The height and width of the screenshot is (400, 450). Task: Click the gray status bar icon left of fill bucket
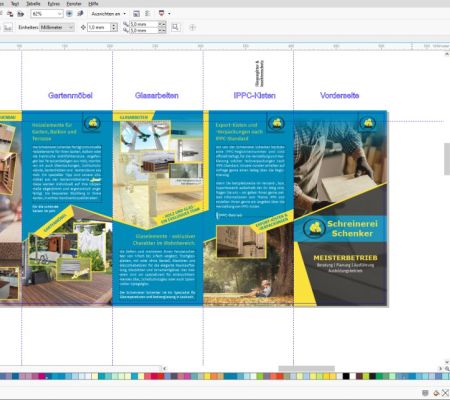425,393
